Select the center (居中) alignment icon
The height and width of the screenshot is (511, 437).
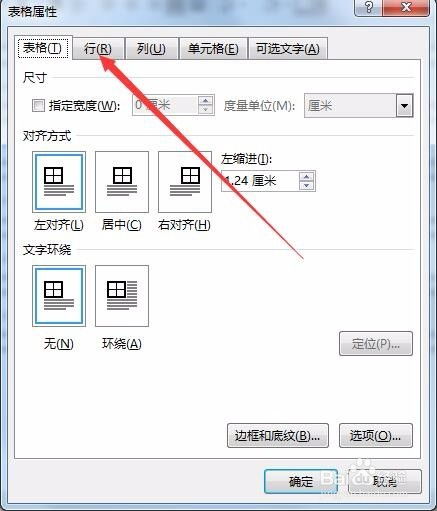pos(122,182)
